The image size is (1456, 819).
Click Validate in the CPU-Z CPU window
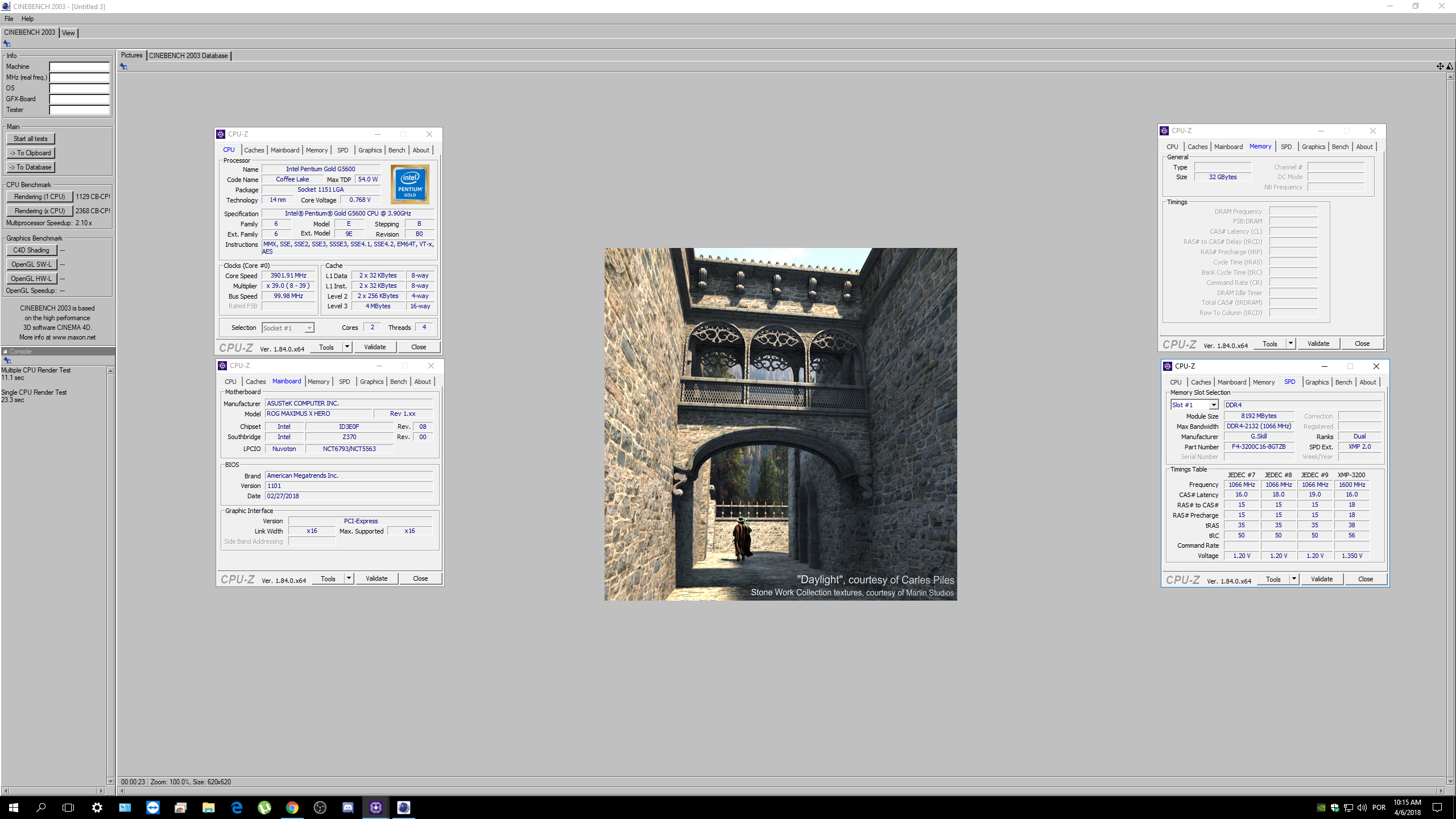[375, 347]
